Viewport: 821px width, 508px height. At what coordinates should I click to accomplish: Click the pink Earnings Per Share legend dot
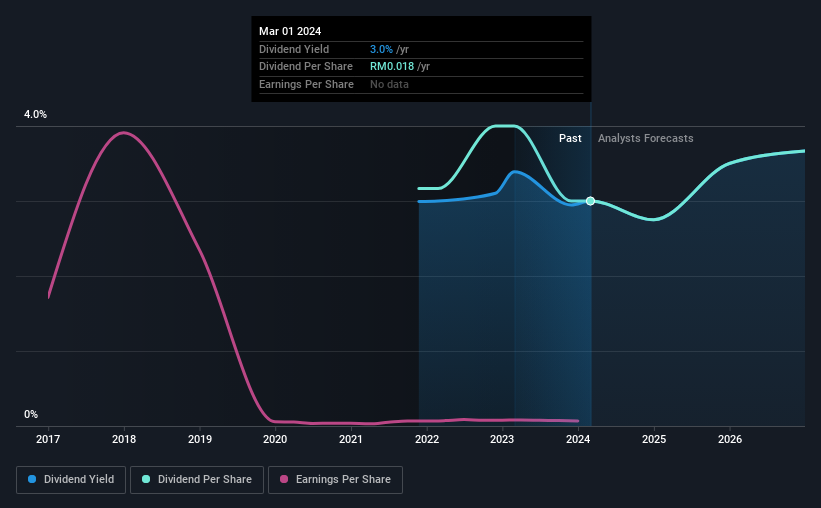pos(284,479)
